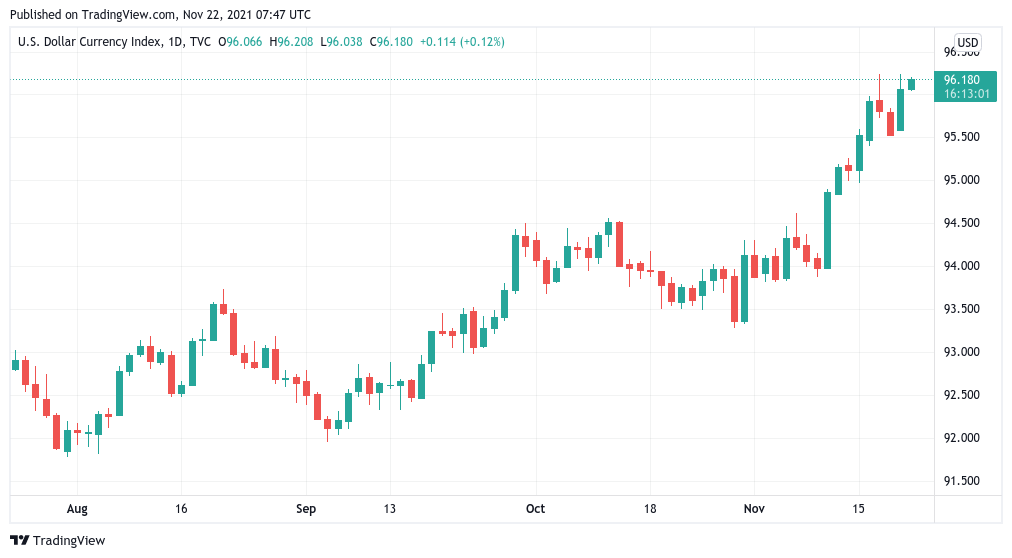The width and height of the screenshot is (1012, 558).
Task: Click the 95.000 price axis label
Action: 962,180
